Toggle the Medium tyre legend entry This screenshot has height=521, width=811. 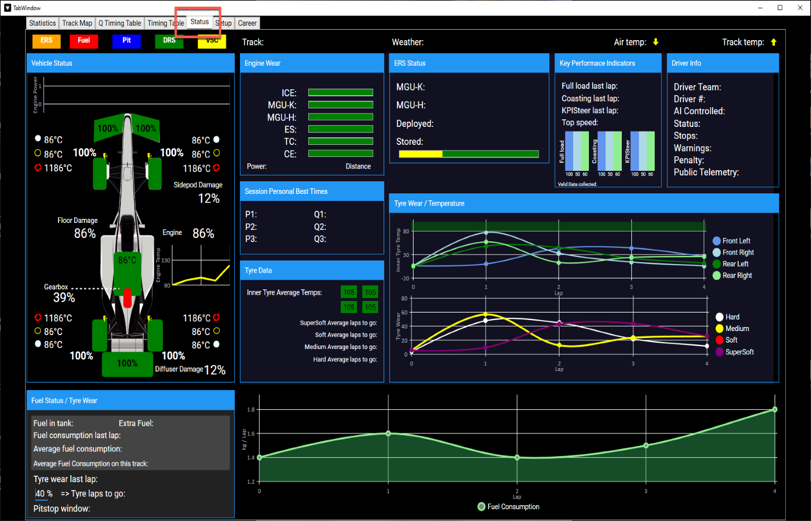pyautogui.click(x=732, y=329)
